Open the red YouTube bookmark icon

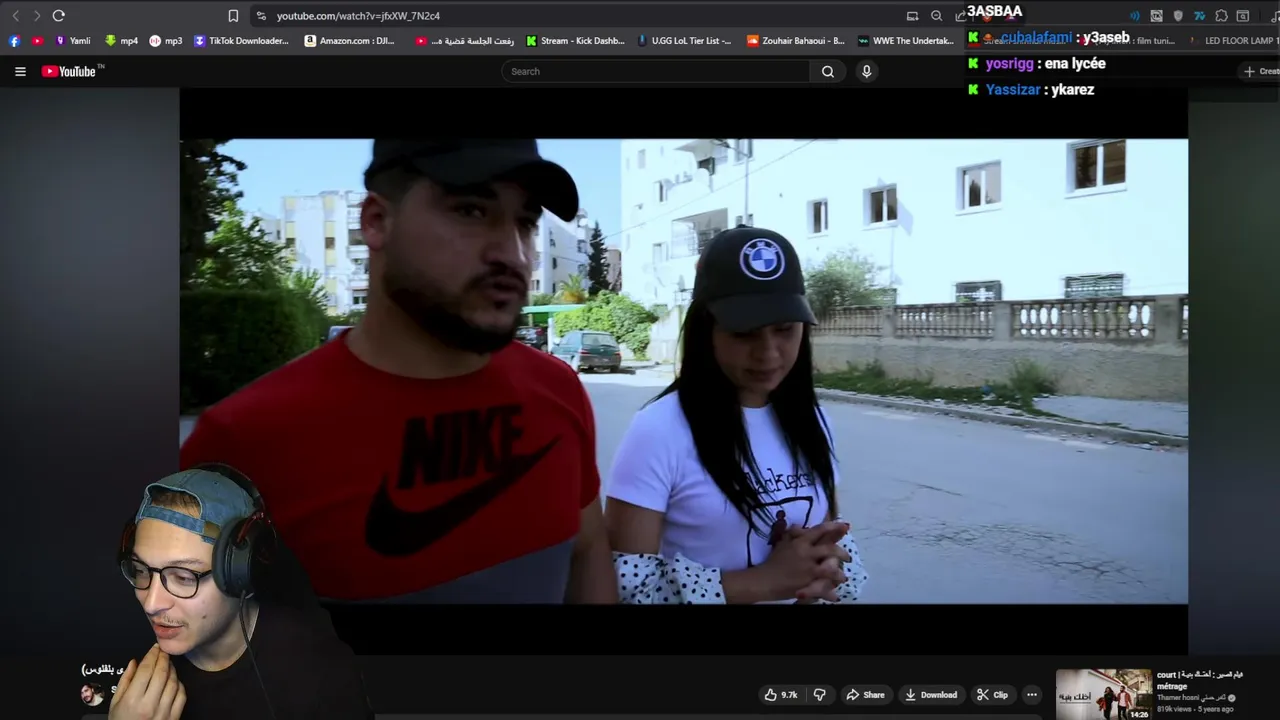click(x=37, y=41)
